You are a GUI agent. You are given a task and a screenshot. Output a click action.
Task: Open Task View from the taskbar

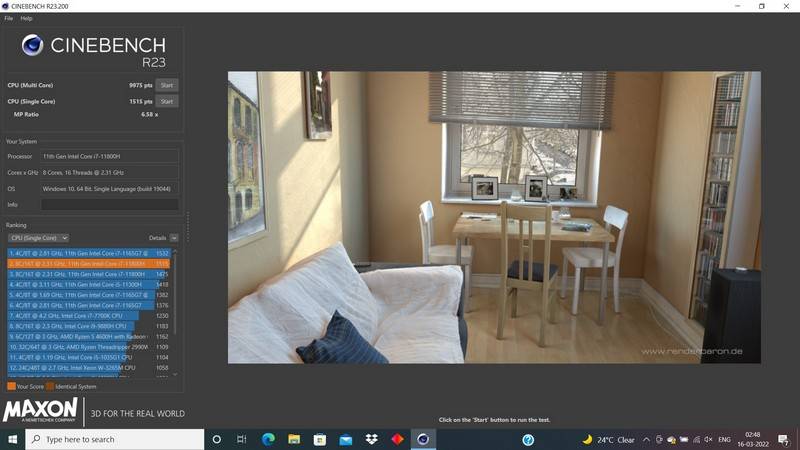[242, 439]
